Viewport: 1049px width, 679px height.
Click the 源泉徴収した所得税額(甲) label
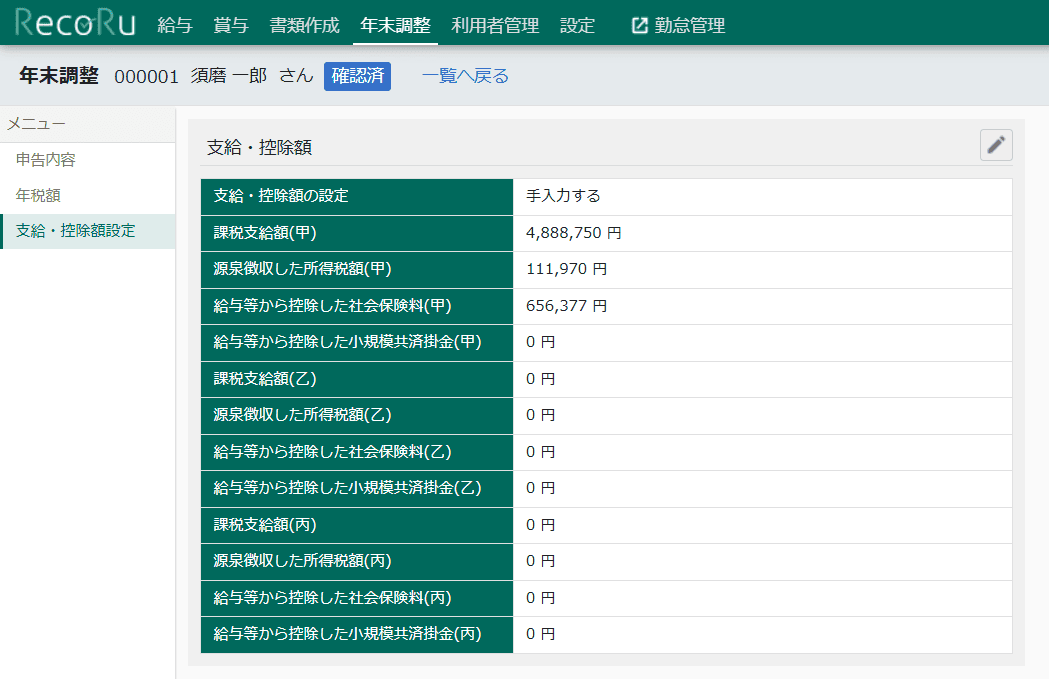point(302,269)
